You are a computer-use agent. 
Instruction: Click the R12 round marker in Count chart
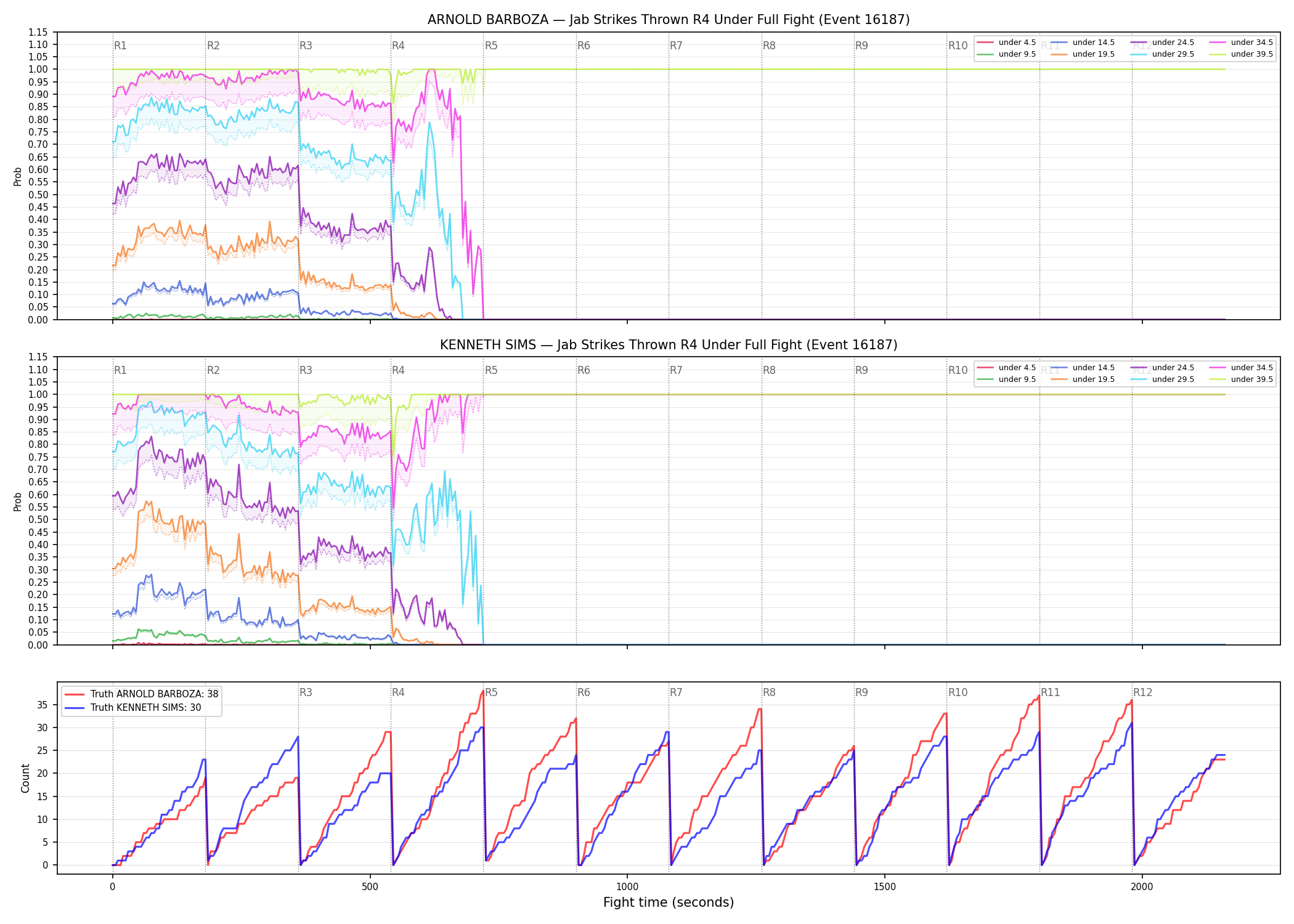coord(1142,692)
